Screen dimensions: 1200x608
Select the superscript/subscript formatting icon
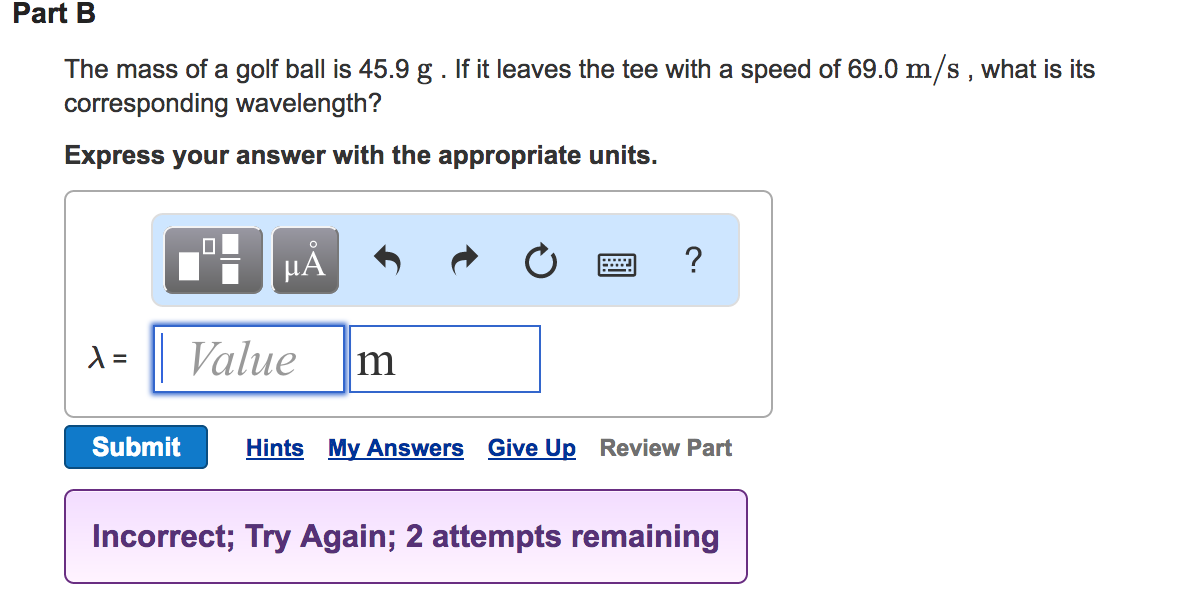(x=212, y=260)
